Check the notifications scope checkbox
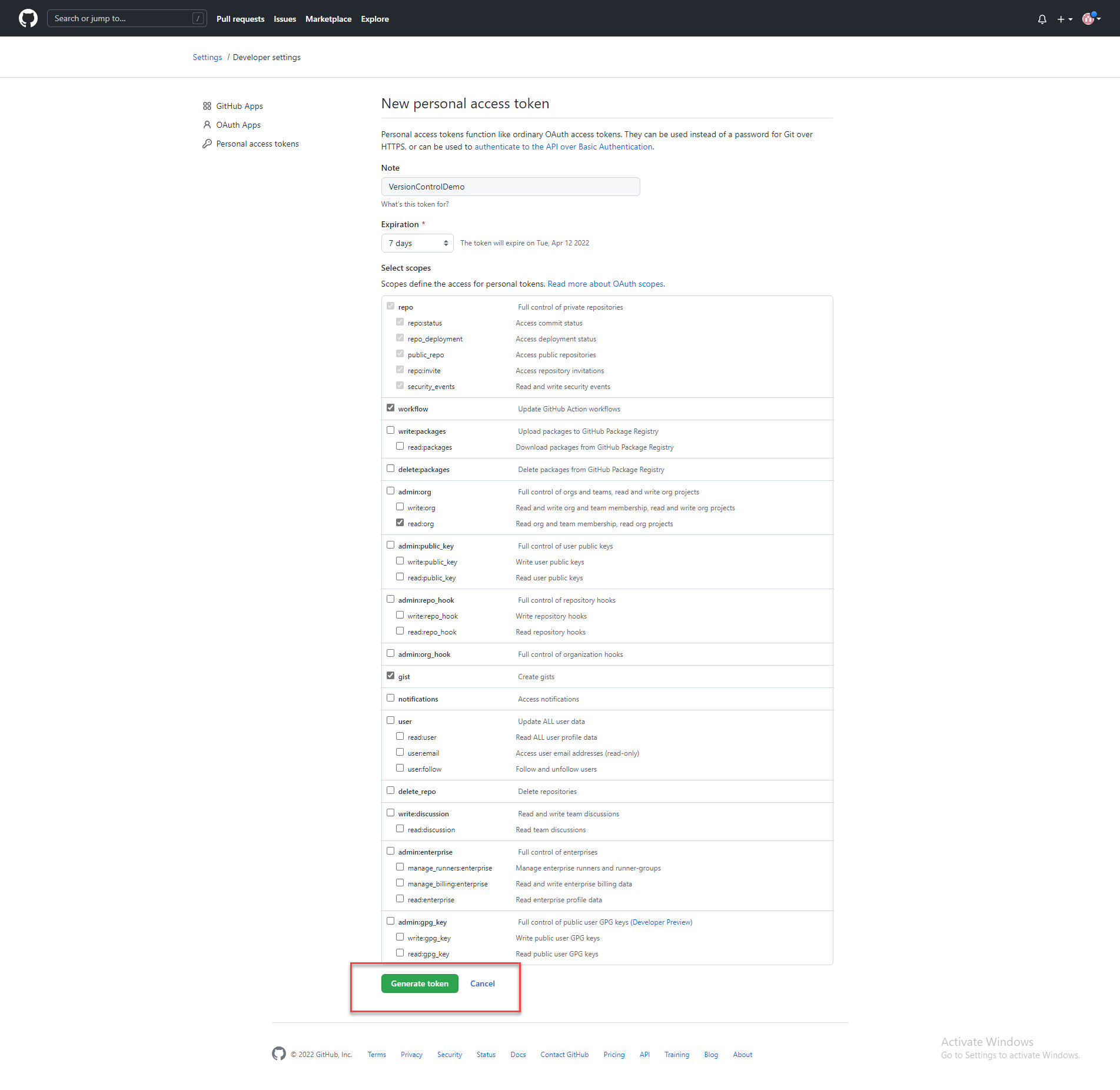Viewport: 1120px width, 1090px height. (390, 698)
